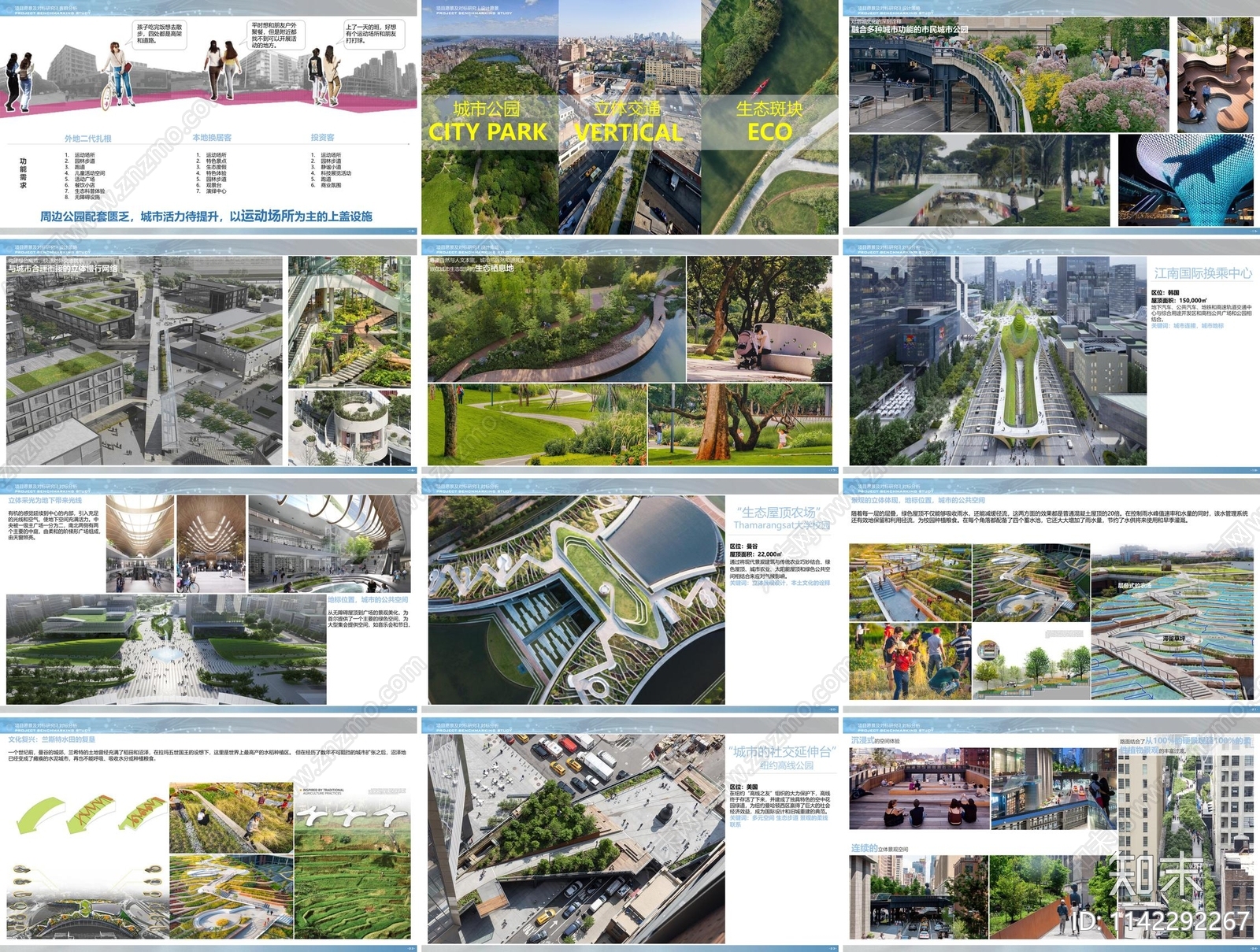Click the speech bubble above the cyclist

point(160,34)
